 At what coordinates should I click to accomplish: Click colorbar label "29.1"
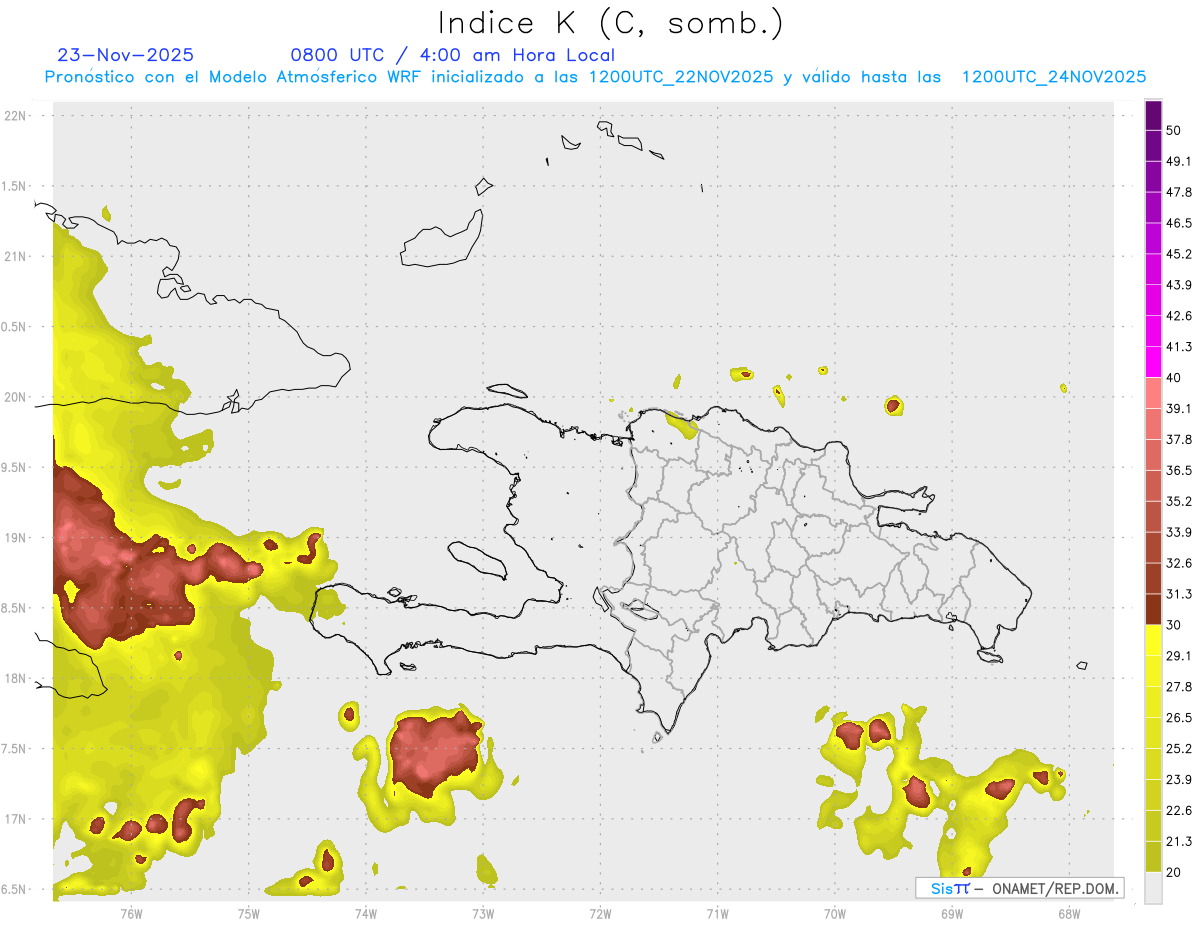coord(1179,656)
